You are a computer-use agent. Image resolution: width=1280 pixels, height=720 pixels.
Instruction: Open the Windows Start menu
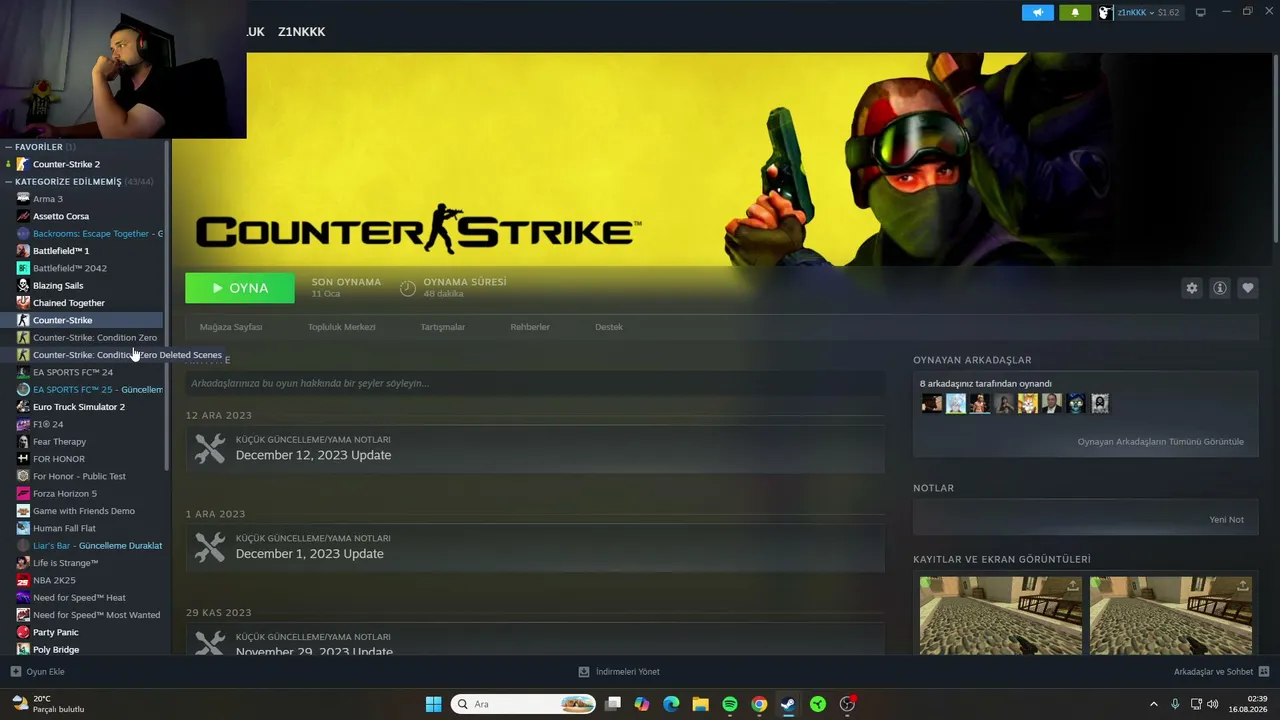433,704
